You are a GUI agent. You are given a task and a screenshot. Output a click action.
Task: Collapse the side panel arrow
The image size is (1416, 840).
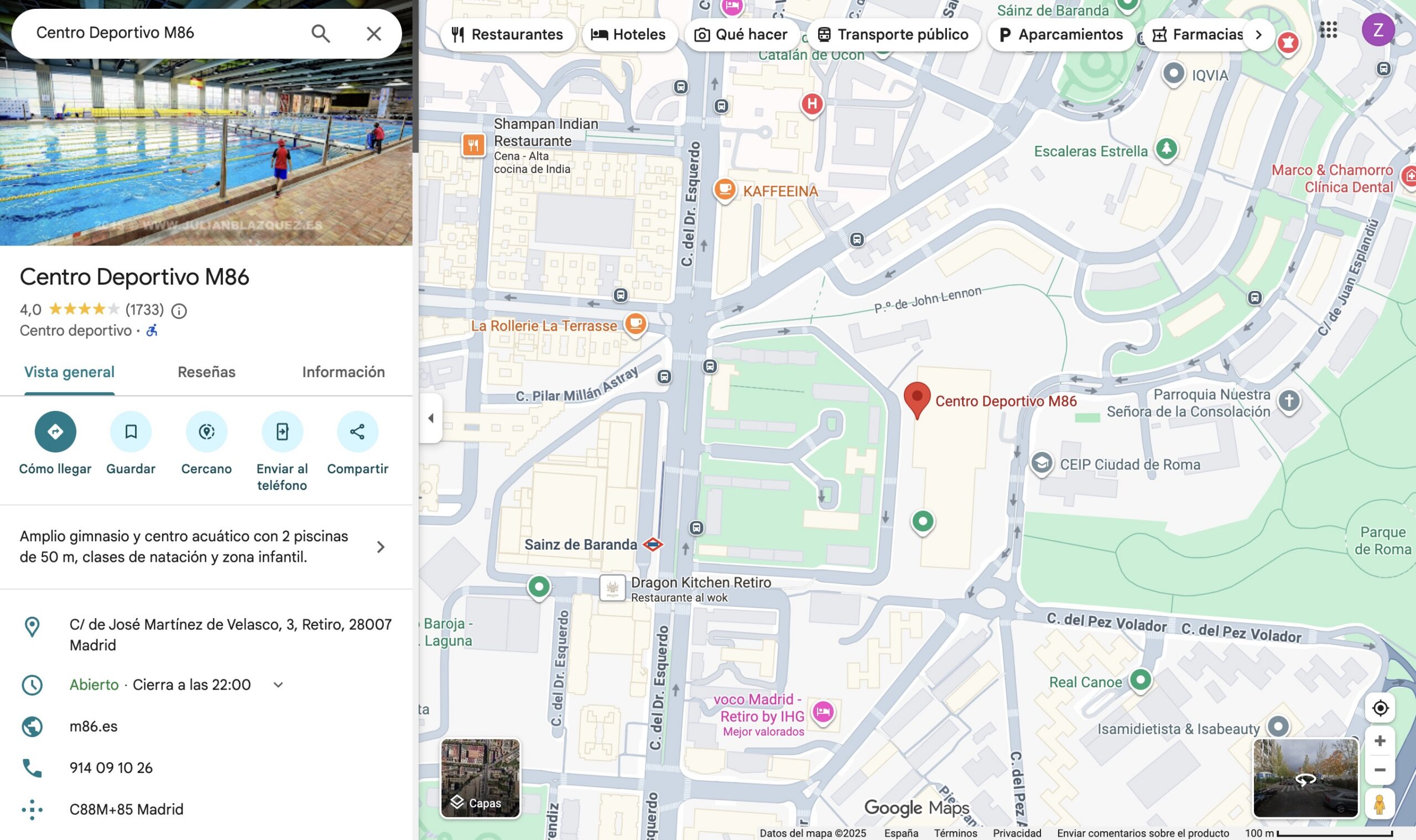(x=431, y=418)
